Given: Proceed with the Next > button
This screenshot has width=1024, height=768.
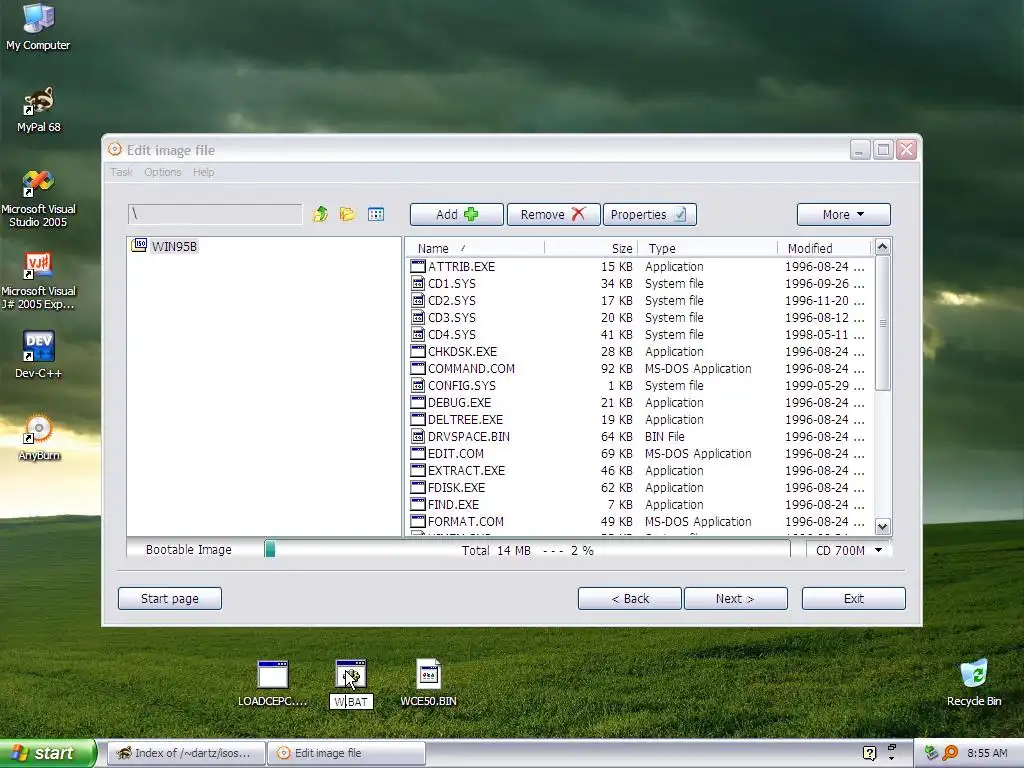Looking at the screenshot, I should pos(735,598).
